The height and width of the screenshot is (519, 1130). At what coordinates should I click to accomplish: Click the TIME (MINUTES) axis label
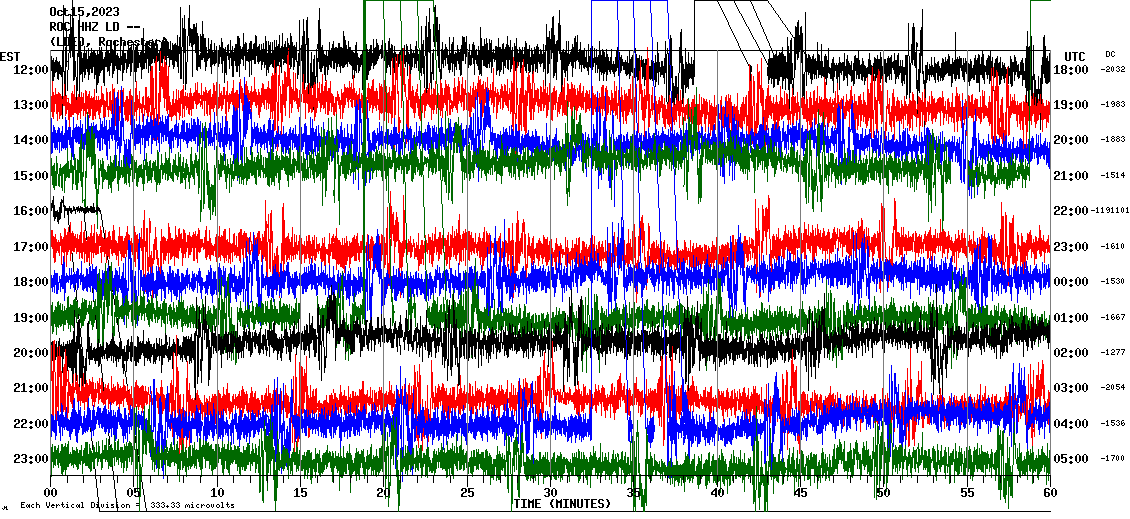pos(562,504)
